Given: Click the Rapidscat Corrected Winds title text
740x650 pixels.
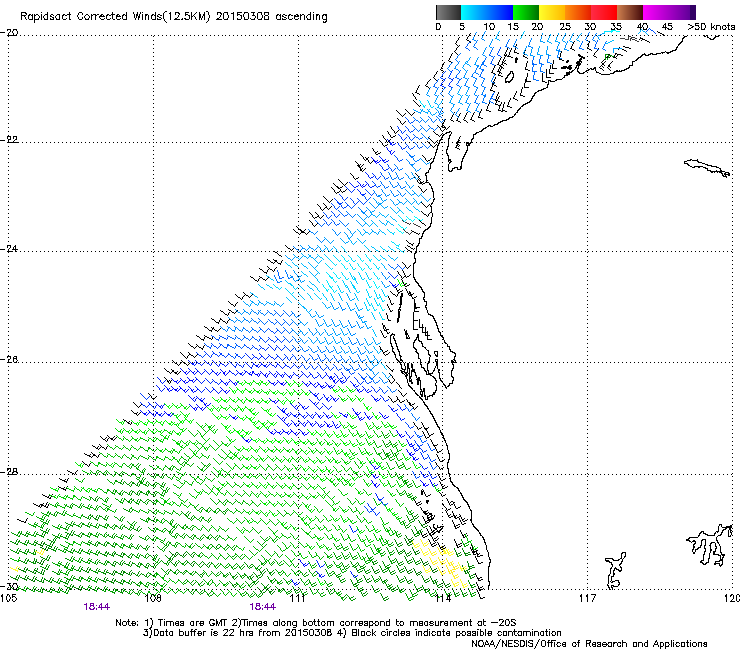Looking at the screenshot, I should [x=174, y=17].
